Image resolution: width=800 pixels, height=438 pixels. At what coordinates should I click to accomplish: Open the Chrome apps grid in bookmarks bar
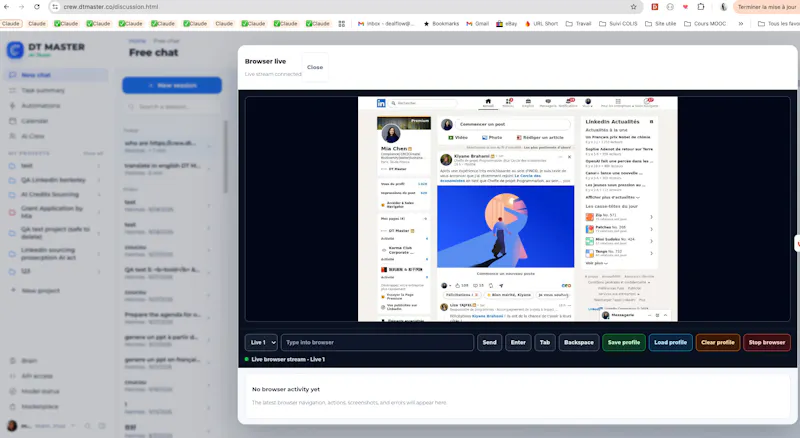tap(341, 23)
